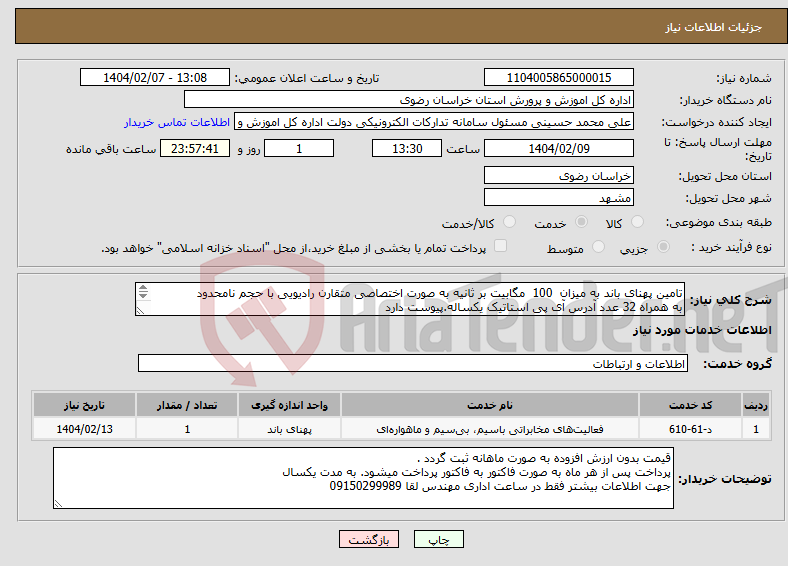Click the general description text area
The image size is (788, 566).
pyautogui.click(x=410, y=299)
